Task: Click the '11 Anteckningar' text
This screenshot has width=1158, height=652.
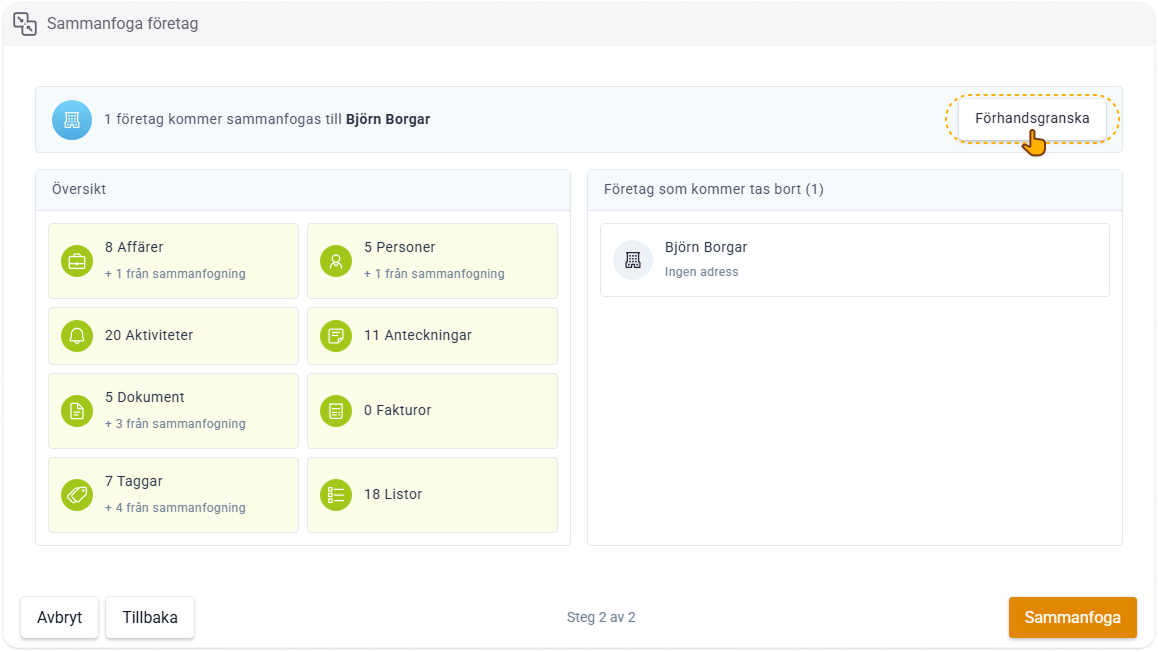Action: click(417, 335)
